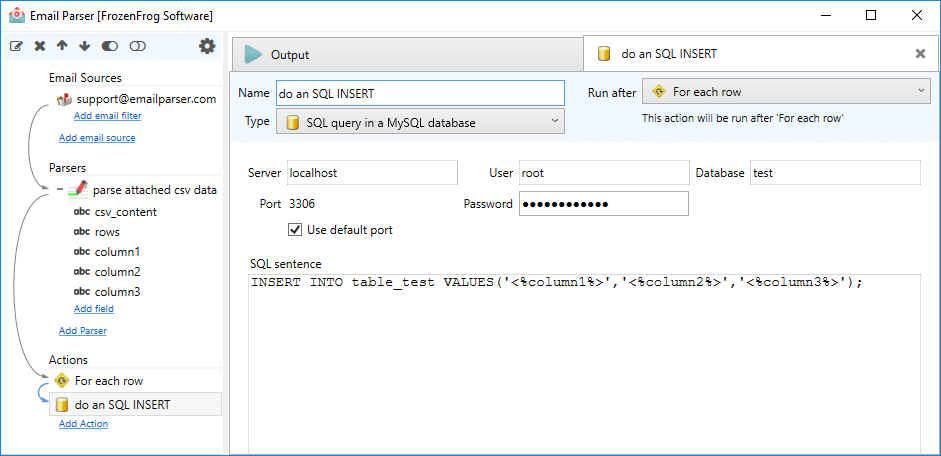
Task: Click the mailbox icon beside support@emailparser.com
Action: pos(64,100)
